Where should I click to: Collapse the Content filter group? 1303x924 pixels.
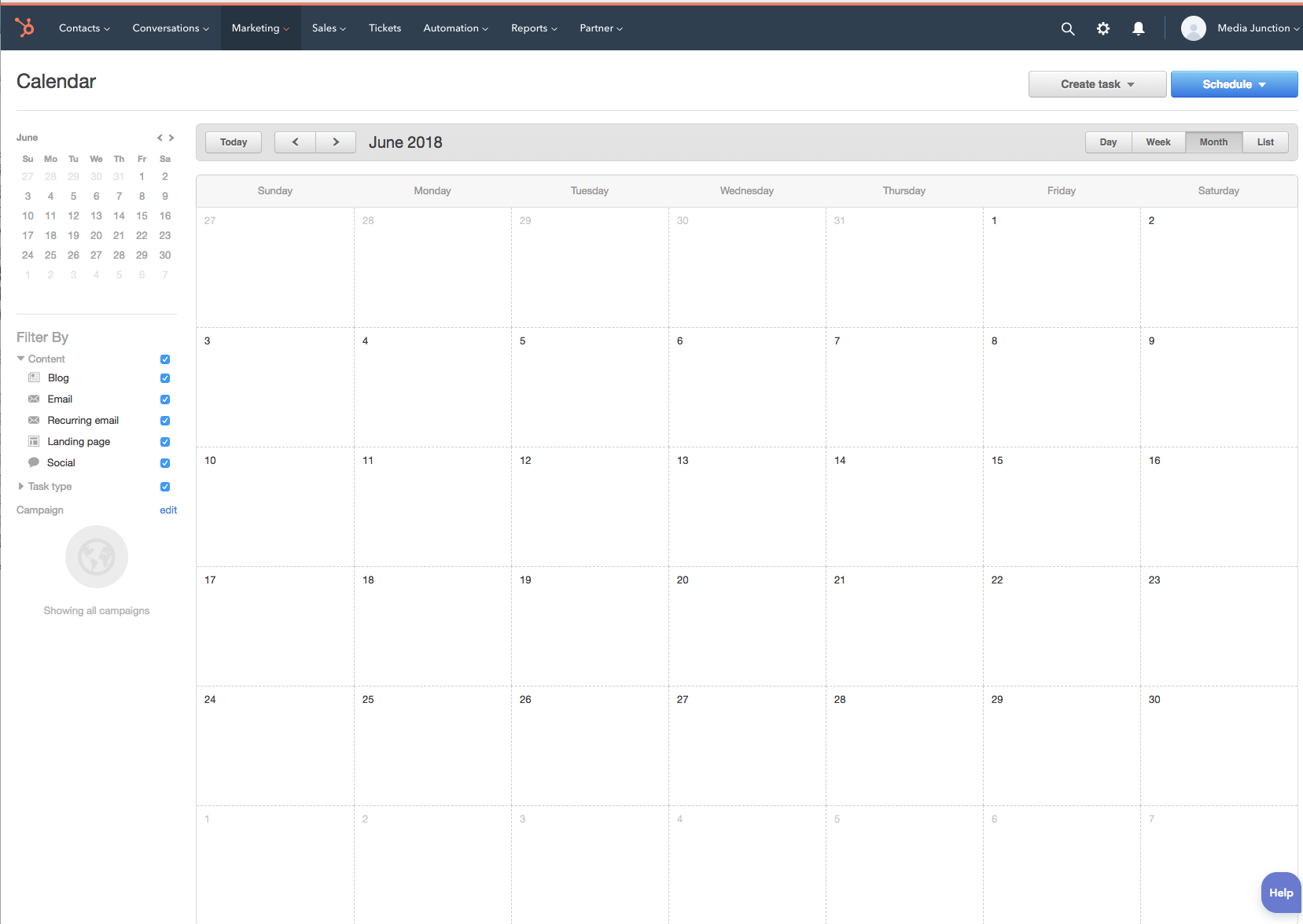click(x=20, y=359)
